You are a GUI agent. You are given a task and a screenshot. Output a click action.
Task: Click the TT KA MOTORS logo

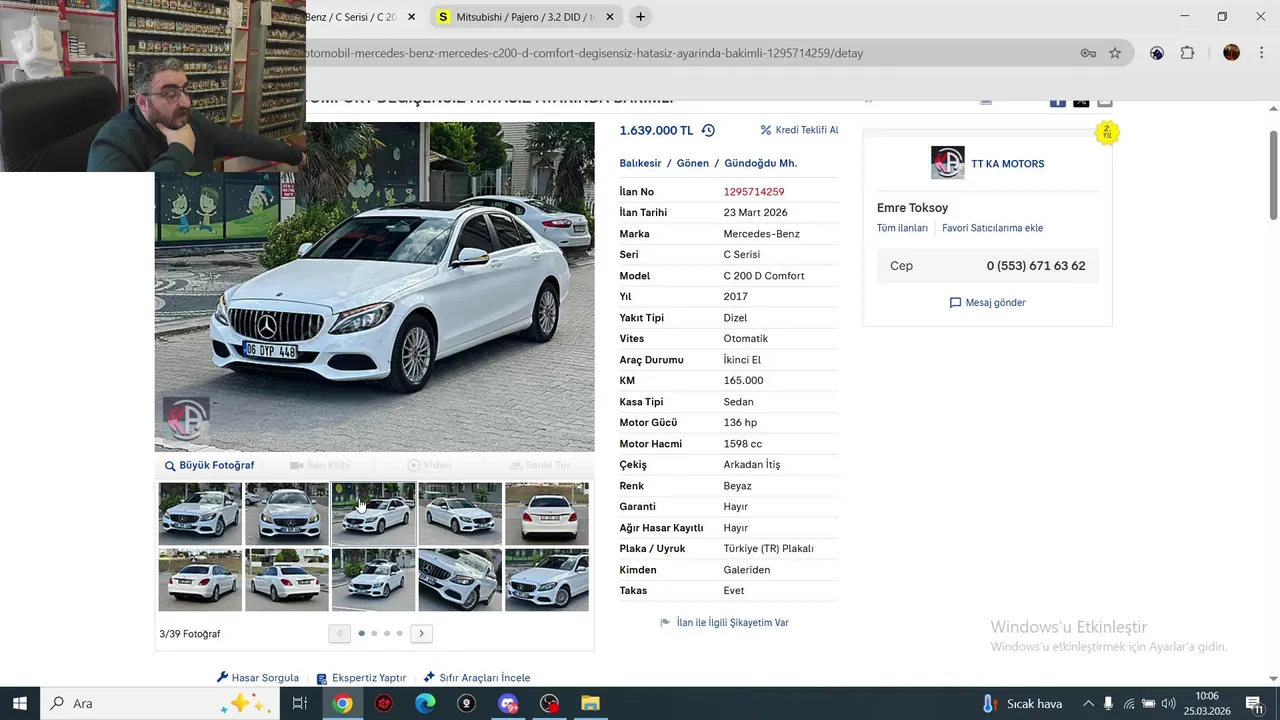[947, 163]
